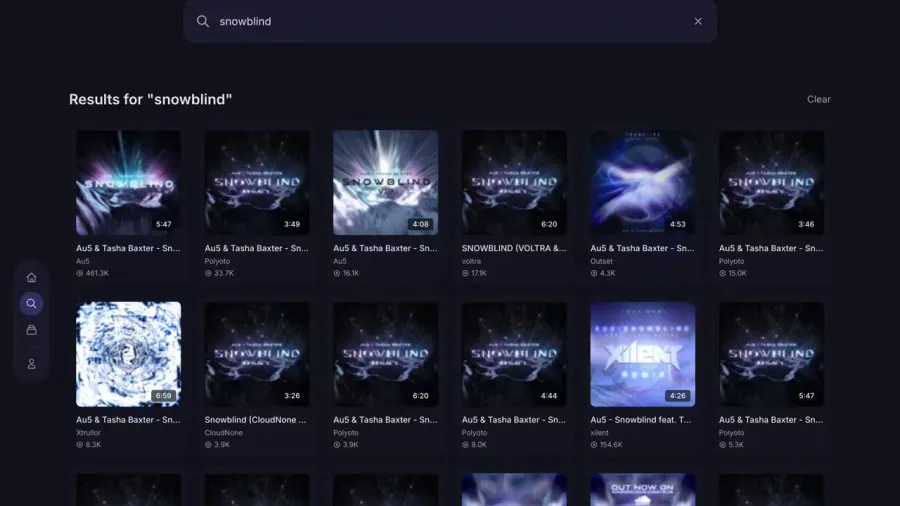Click the play count "154.6K"
The height and width of the screenshot is (506, 900).
[x=611, y=445]
